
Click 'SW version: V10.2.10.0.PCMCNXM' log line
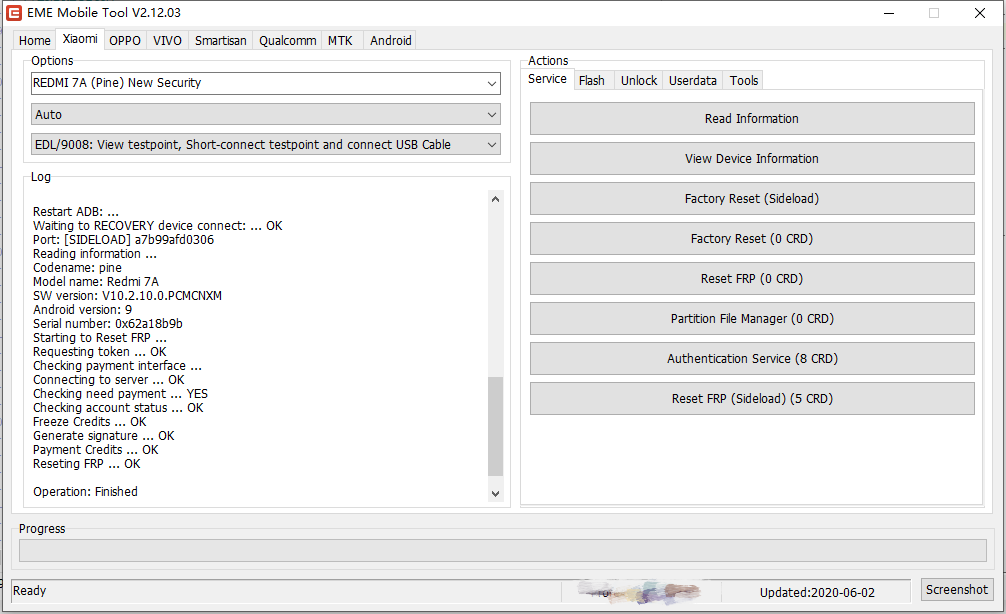pyautogui.click(x=128, y=296)
